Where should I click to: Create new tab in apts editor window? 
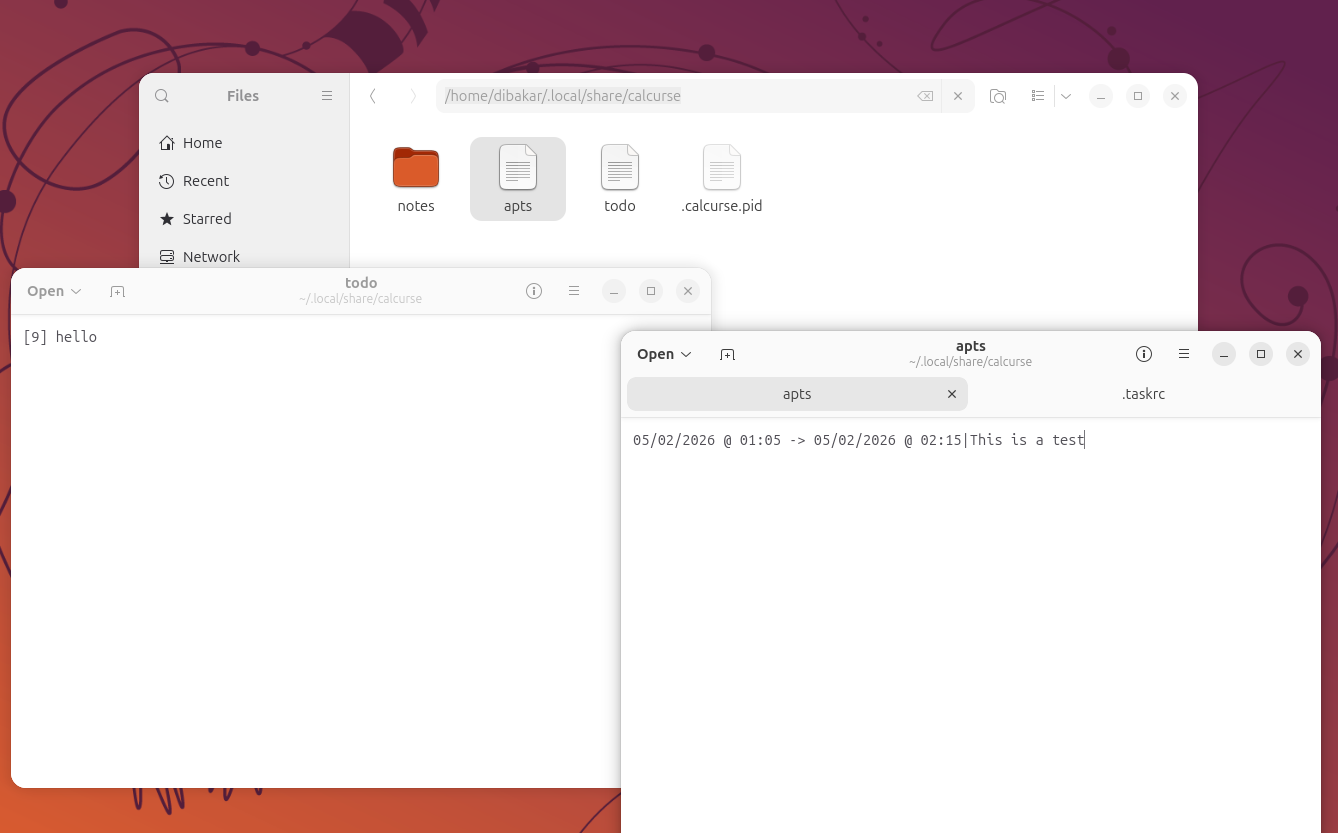[727, 354]
